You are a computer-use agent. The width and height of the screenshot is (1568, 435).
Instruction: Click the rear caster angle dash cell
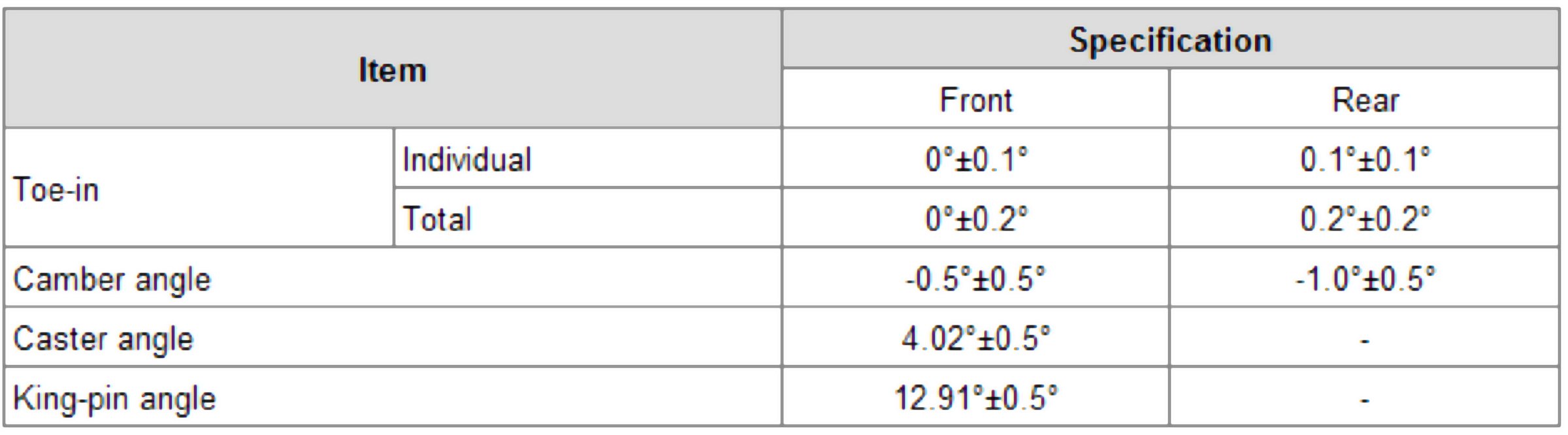click(x=1365, y=339)
